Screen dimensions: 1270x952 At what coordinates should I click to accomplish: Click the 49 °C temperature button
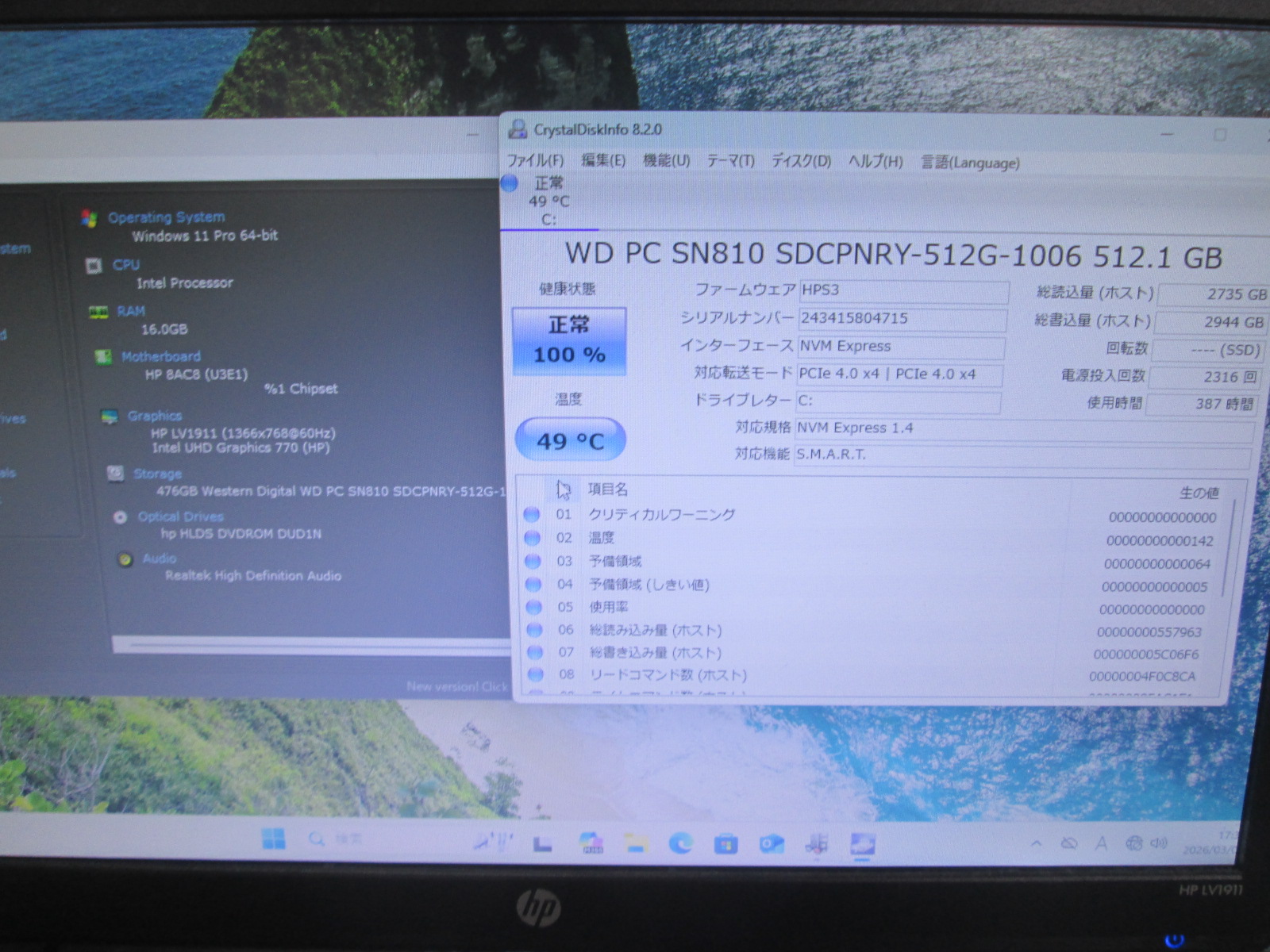point(570,440)
